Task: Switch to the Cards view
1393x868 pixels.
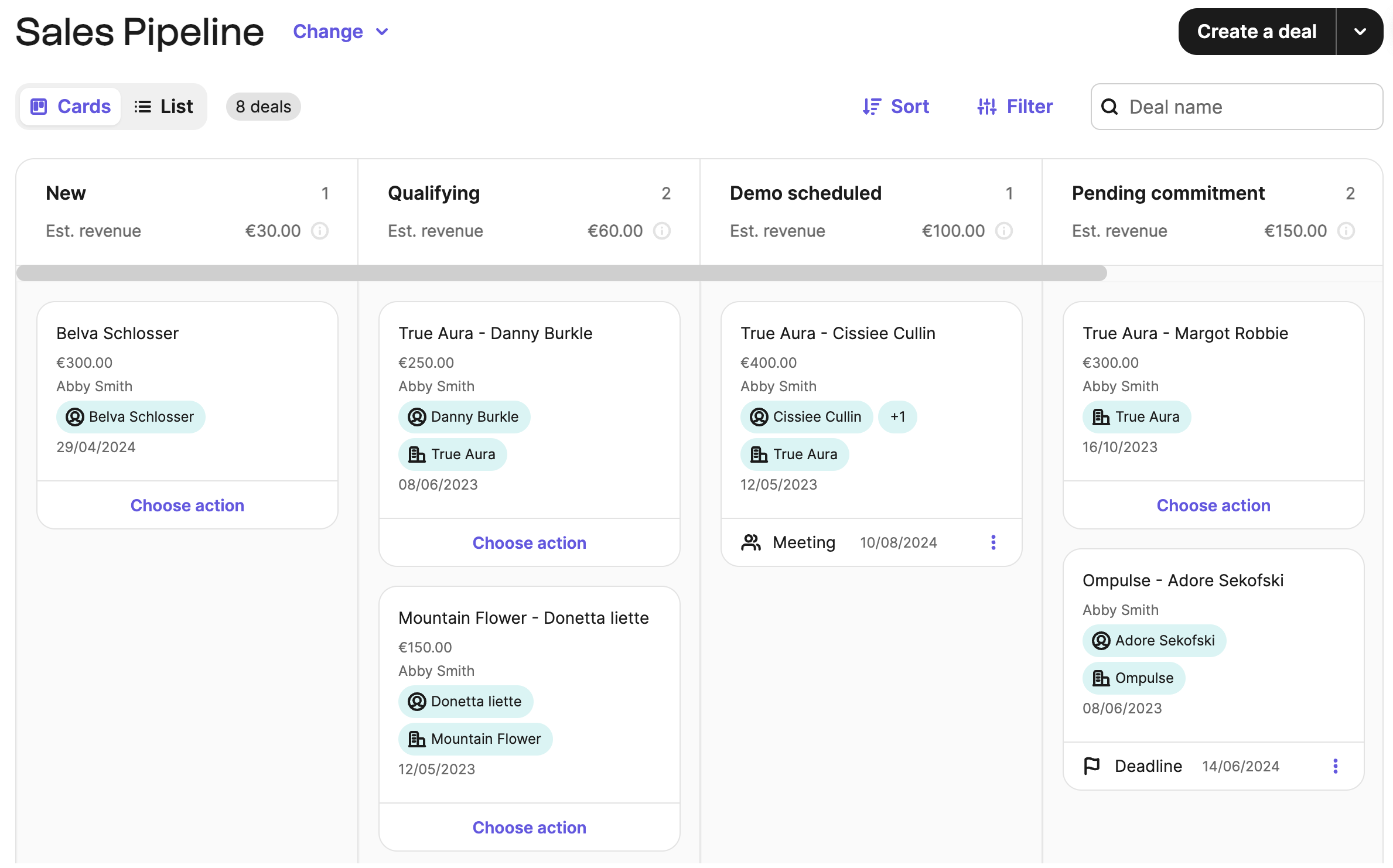Action: pyautogui.click(x=70, y=107)
